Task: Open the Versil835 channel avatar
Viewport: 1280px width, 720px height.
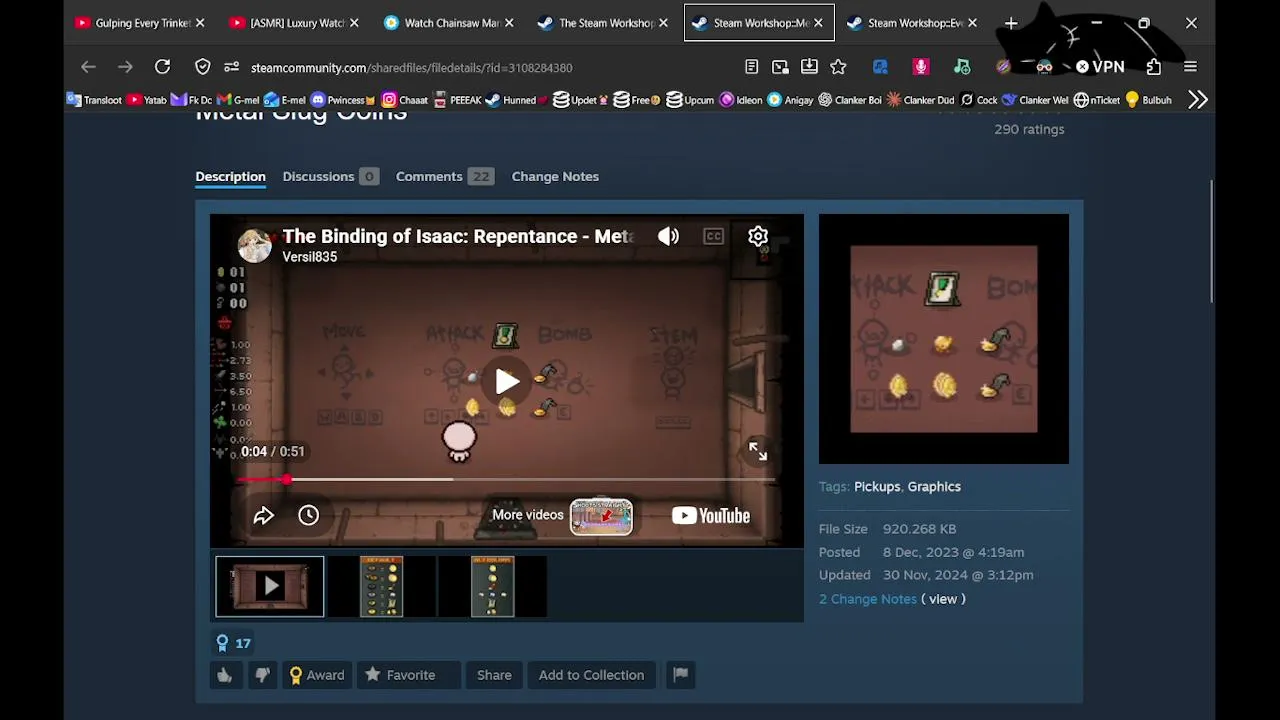Action: tap(254, 245)
